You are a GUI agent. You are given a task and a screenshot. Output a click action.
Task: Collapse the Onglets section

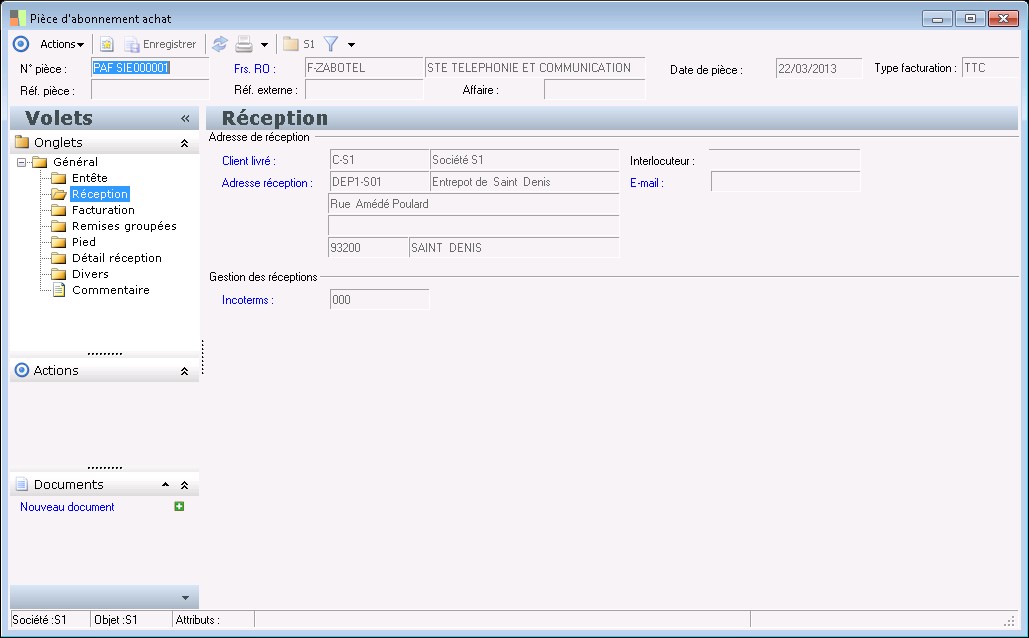pos(184,142)
